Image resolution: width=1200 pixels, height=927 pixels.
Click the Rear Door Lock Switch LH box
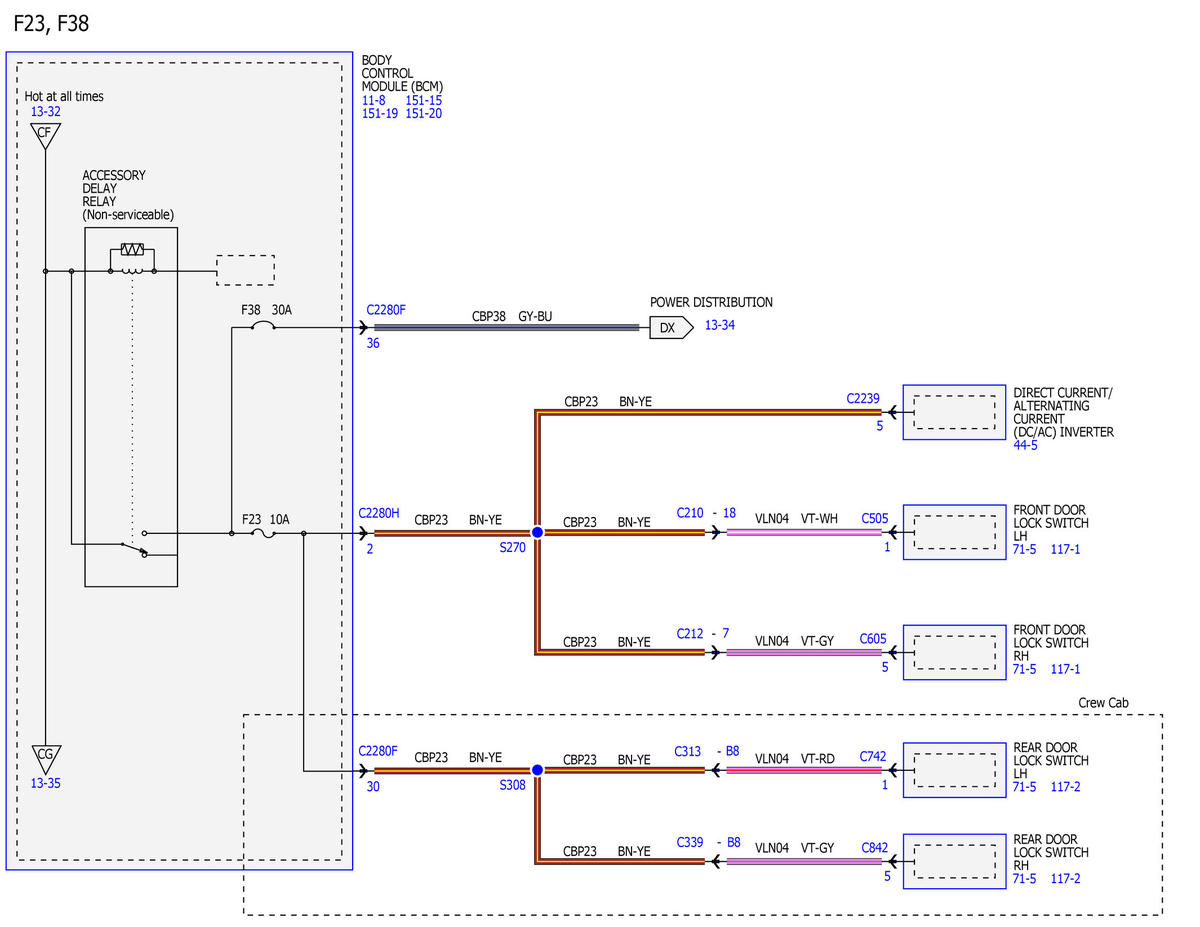pyautogui.click(x=955, y=770)
